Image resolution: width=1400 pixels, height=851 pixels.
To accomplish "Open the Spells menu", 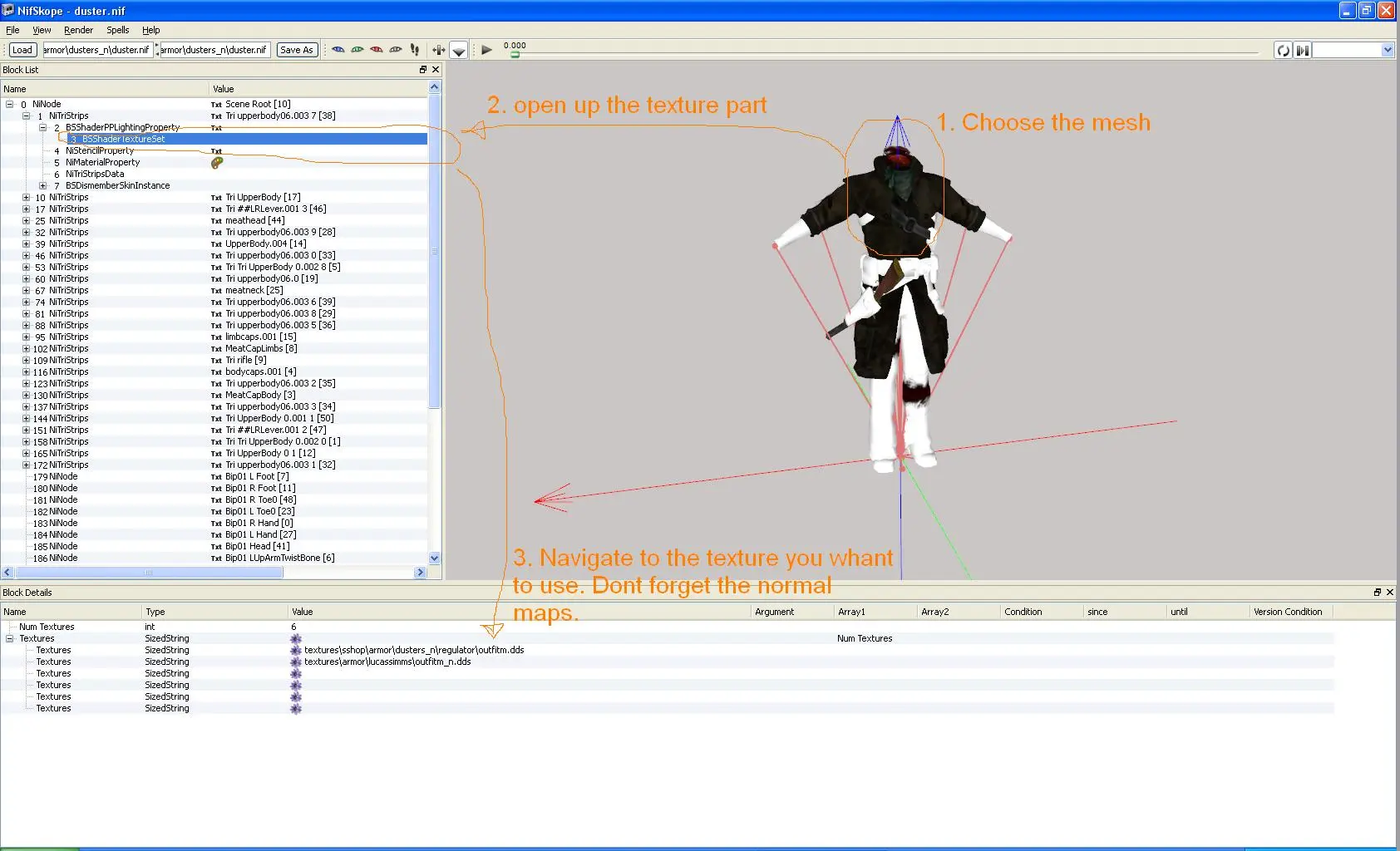I will pos(117,30).
